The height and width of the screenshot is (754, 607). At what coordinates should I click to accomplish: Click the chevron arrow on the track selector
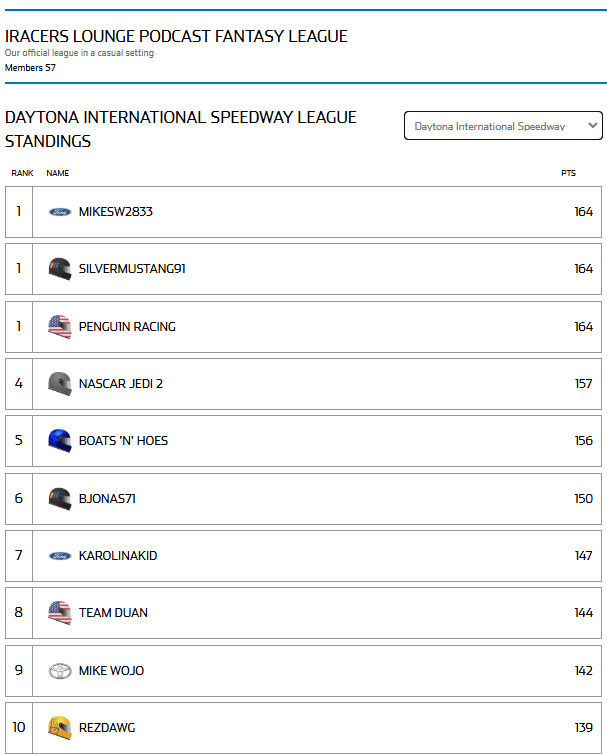tap(593, 125)
